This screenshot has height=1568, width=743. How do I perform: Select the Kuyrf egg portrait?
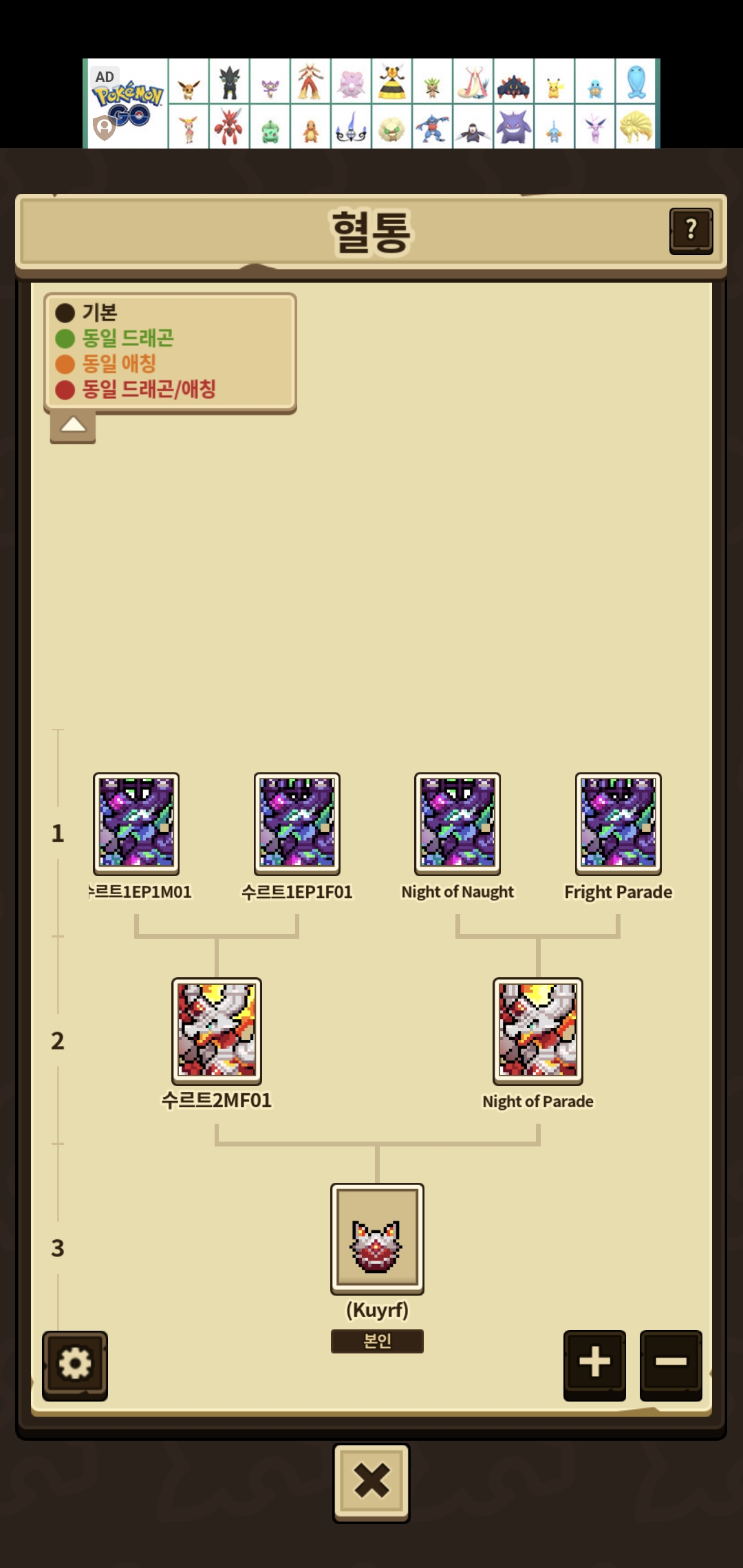pos(377,1239)
